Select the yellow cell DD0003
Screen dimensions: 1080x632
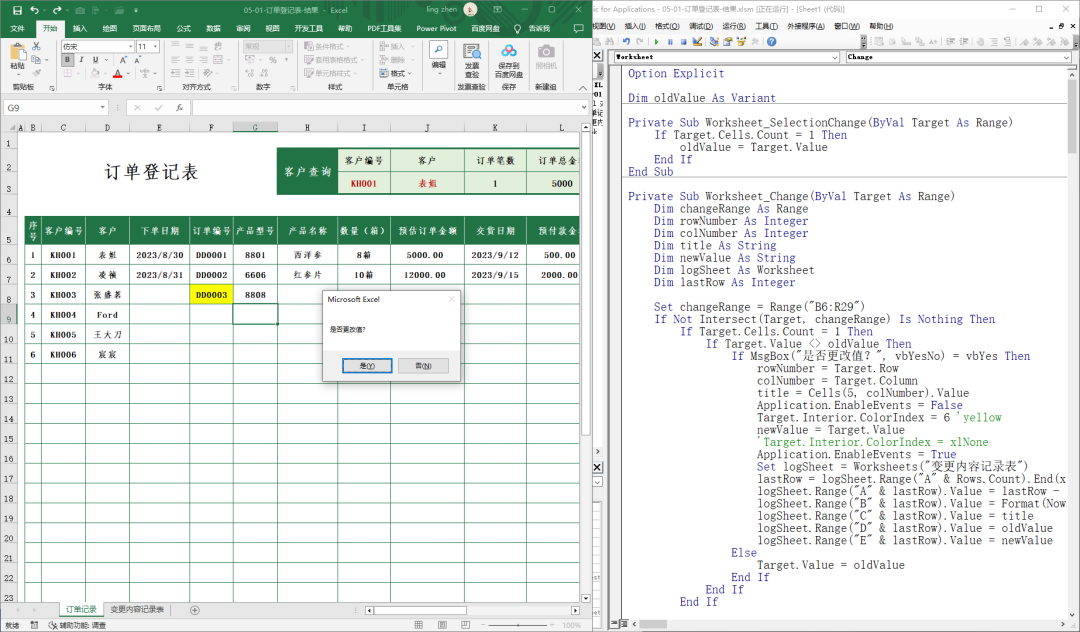click(211, 295)
